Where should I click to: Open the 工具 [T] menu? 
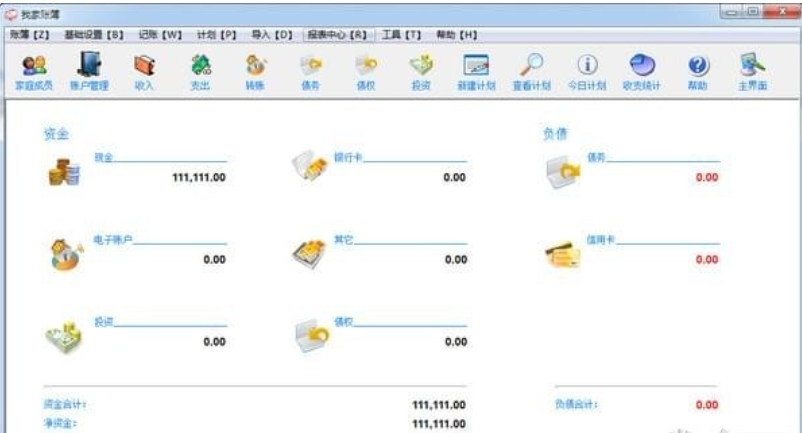402,35
